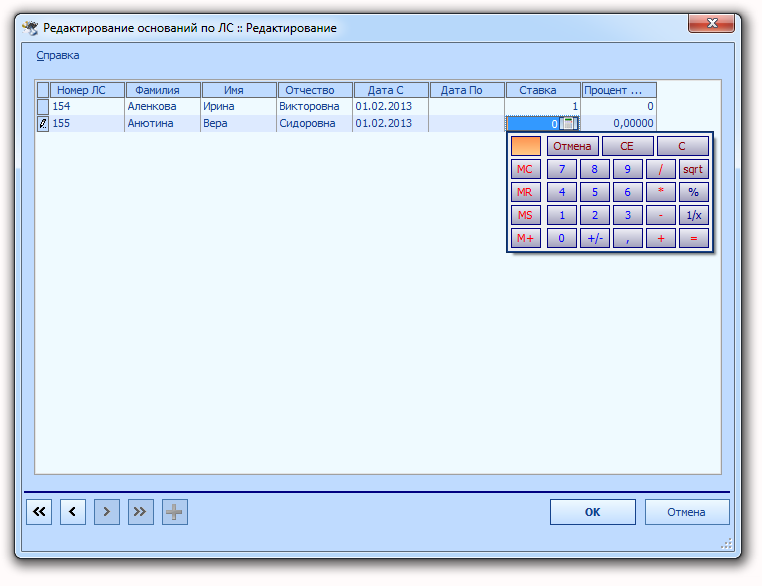Click the bottom Отмена cancel button

687,512
